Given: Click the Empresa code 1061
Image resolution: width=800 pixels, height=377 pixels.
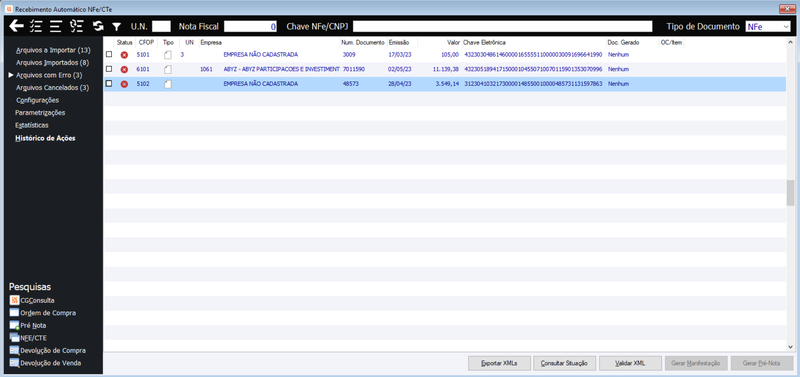Looking at the screenshot, I should pyautogui.click(x=207, y=69).
